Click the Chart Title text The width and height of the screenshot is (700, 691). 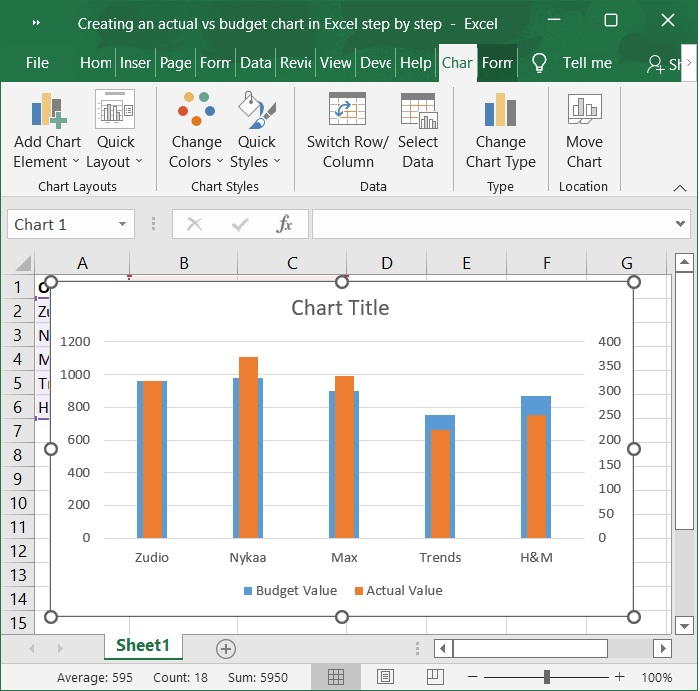pyautogui.click(x=340, y=308)
